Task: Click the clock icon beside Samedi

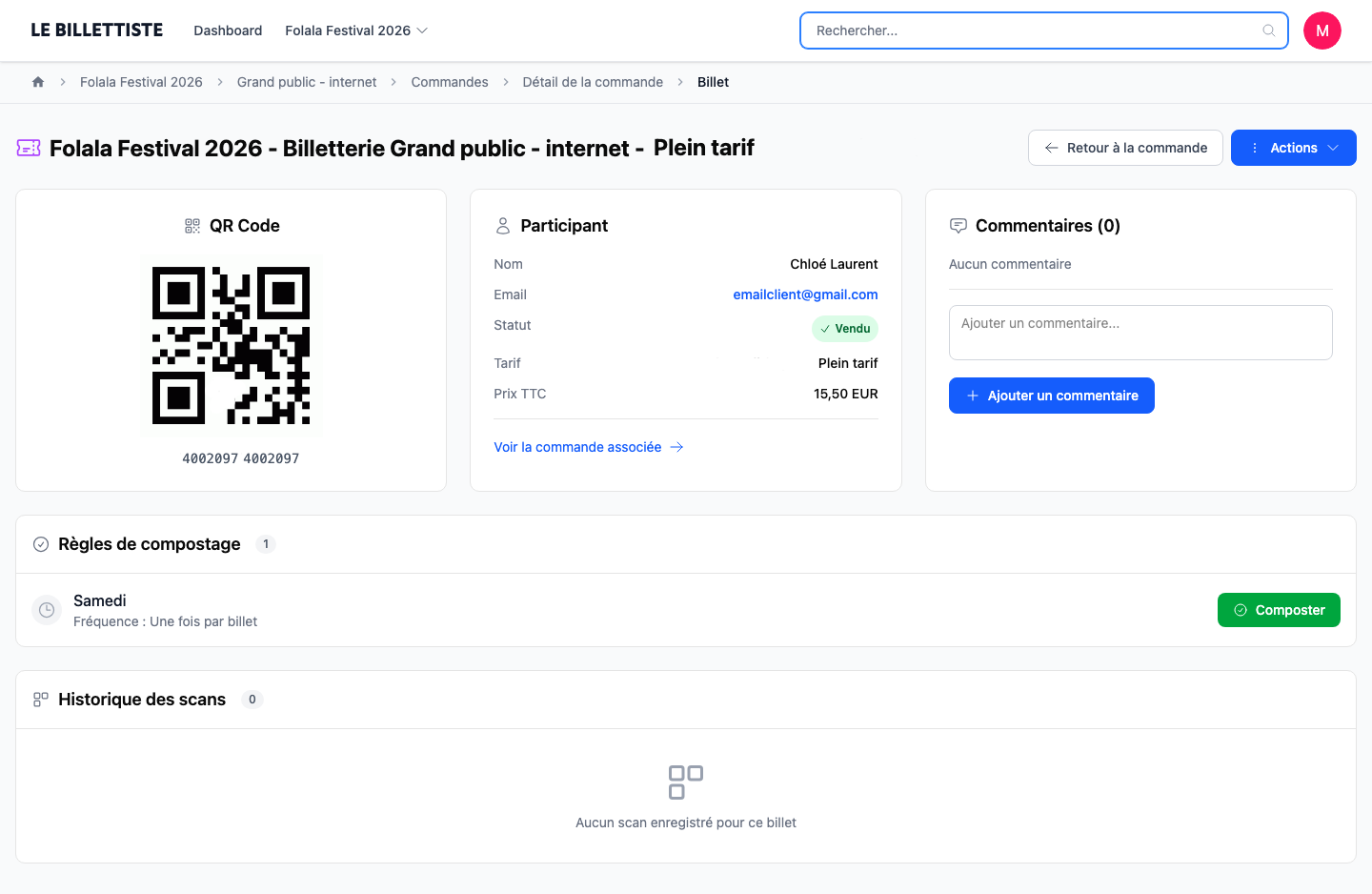Action: click(x=47, y=610)
